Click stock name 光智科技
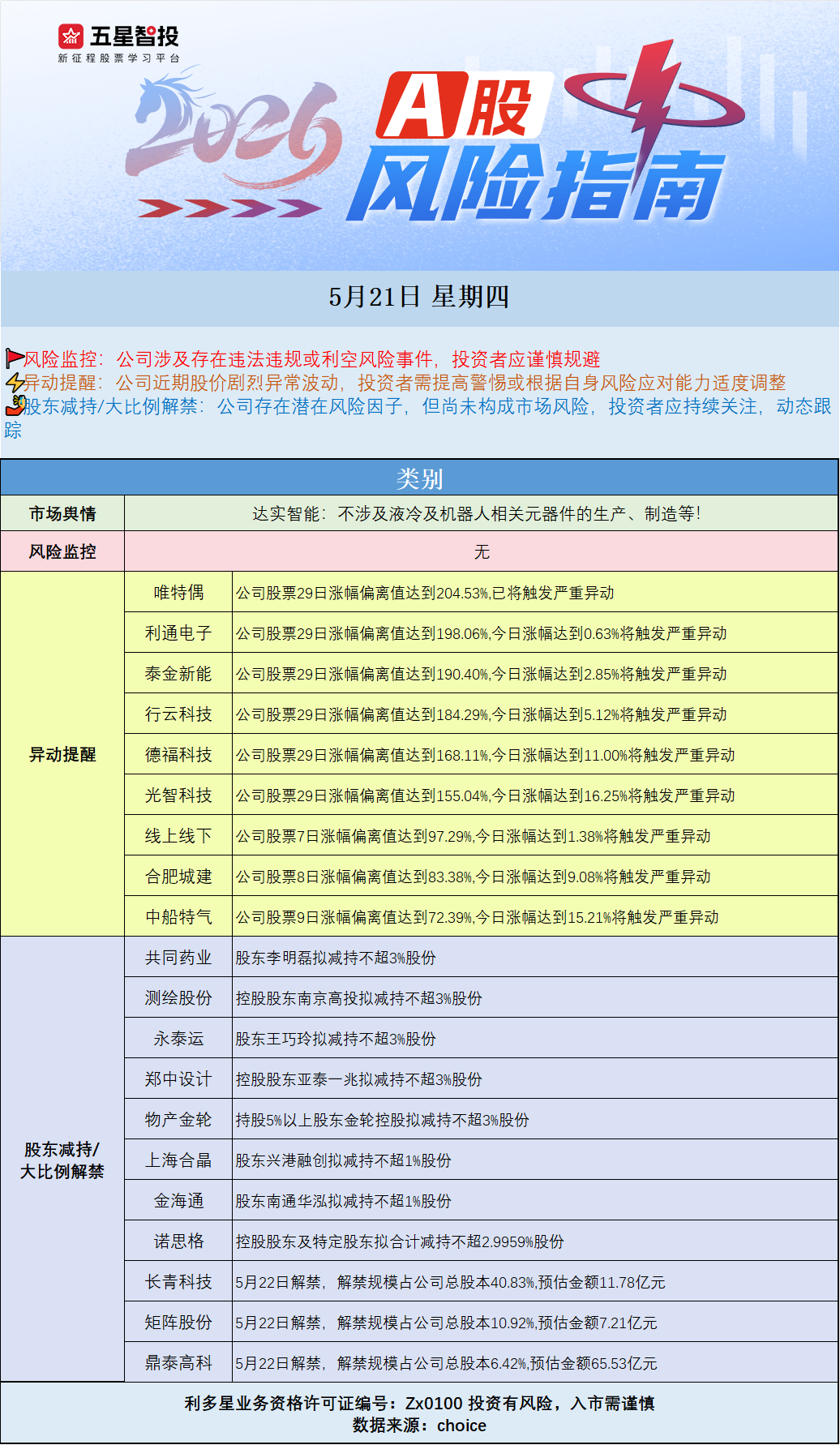The image size is (840, 1445). pos(178,795)
